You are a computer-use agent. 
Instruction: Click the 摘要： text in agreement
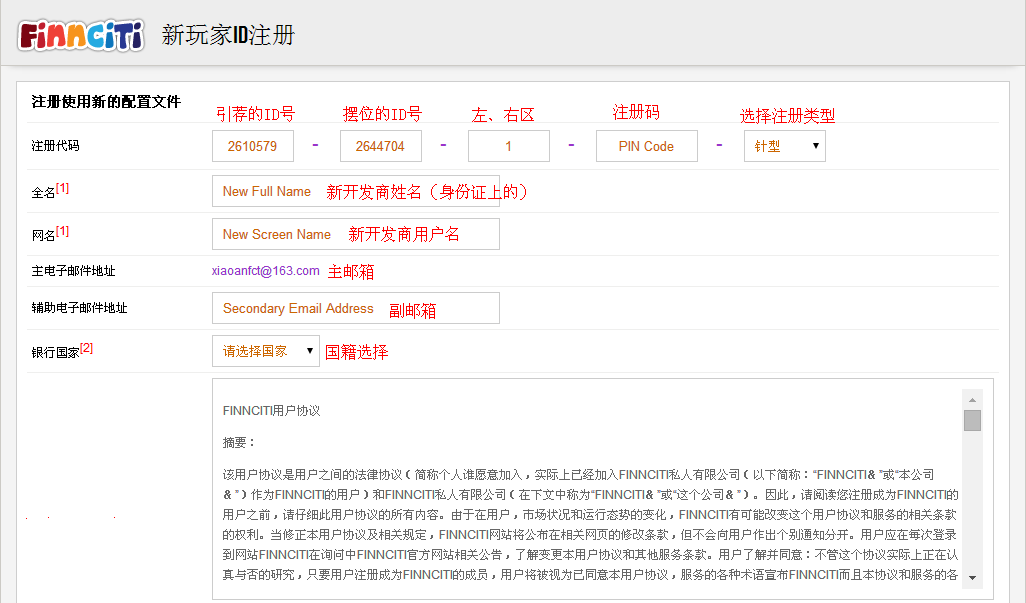[x=239, y=443]
